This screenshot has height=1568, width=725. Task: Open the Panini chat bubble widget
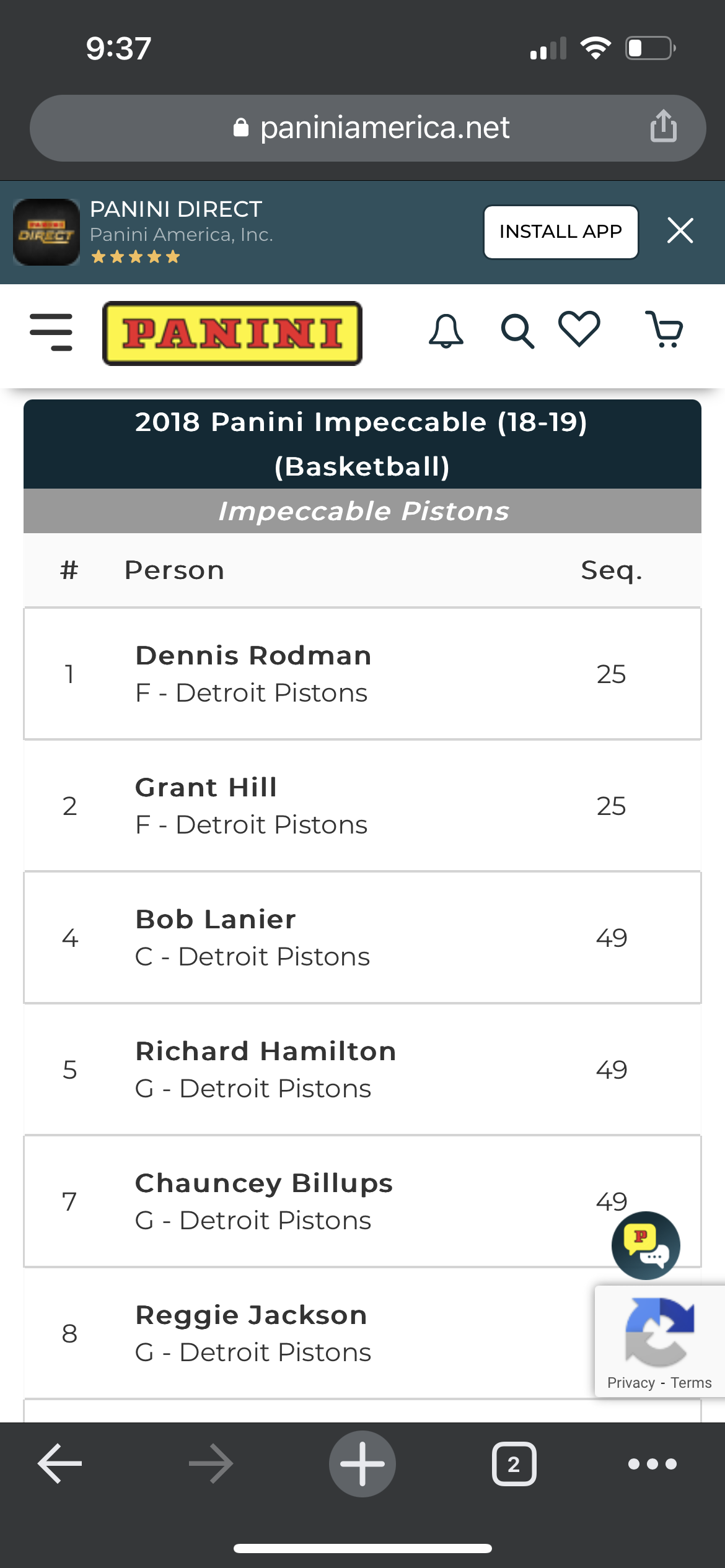[646, 1245]
